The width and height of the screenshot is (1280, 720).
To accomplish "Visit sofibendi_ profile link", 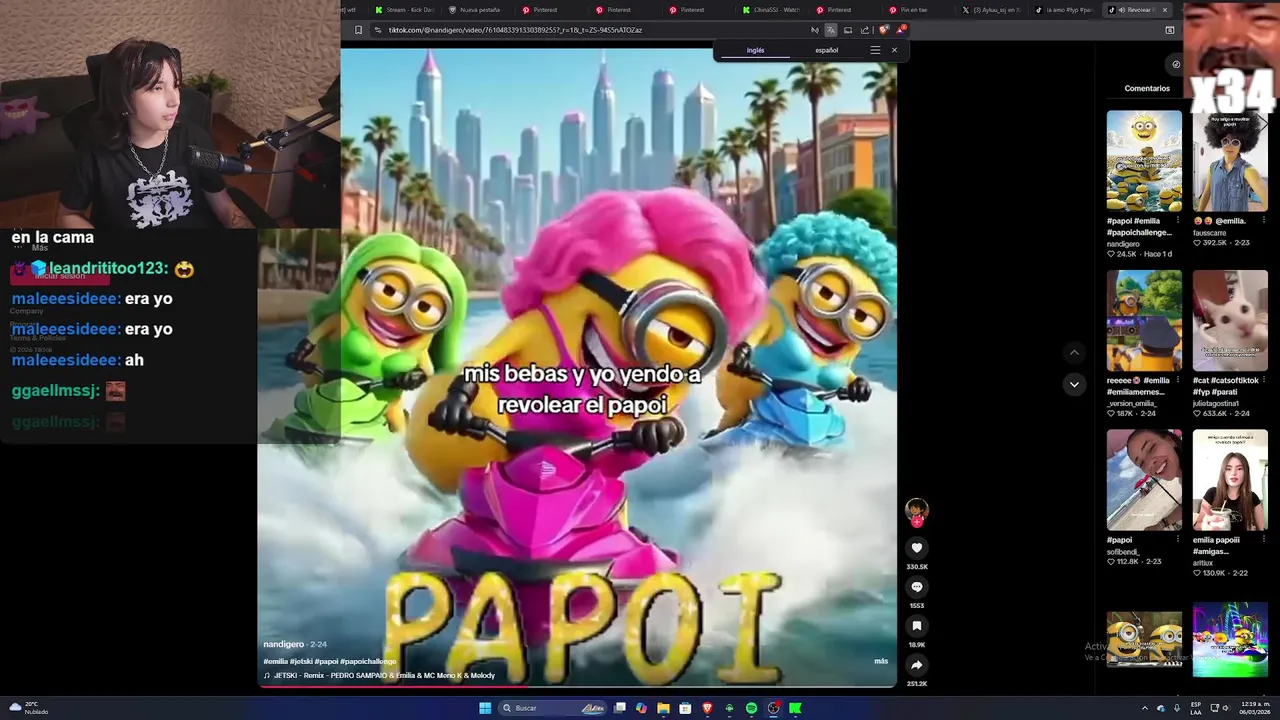I will pos(1123,551).
